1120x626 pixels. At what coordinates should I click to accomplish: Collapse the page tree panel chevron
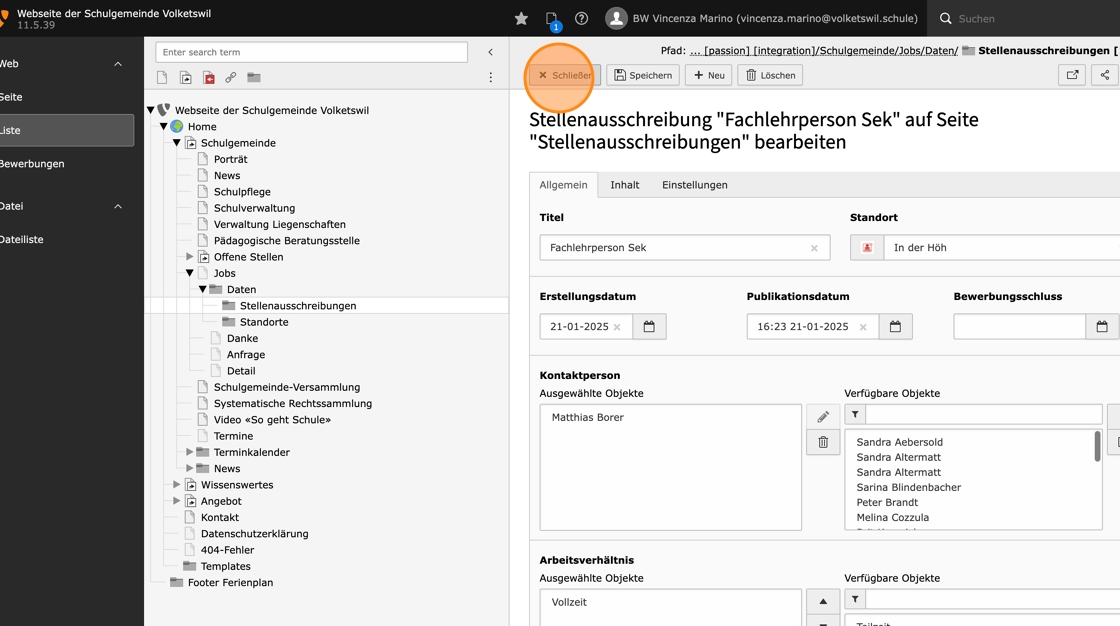[x=491, y=52]
